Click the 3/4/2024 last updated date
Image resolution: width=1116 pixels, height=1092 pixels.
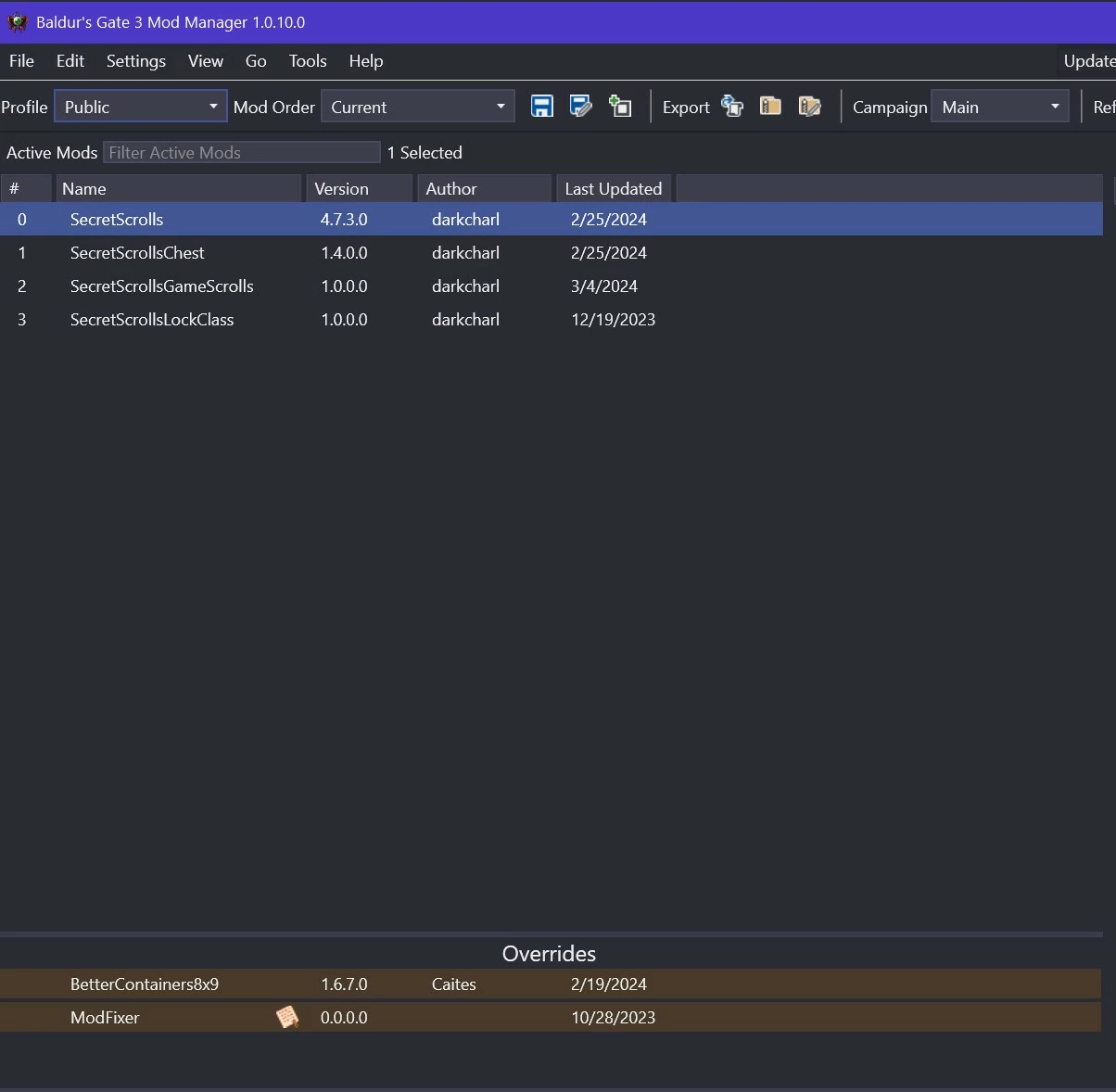(x=604, y=286)
